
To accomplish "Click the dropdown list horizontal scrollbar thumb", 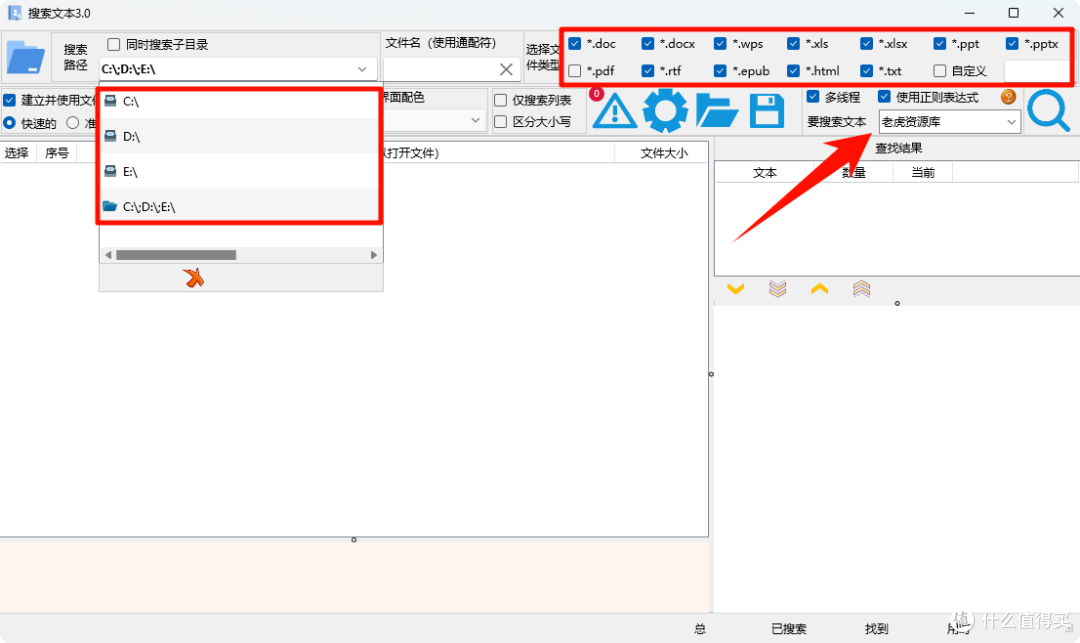I will [176, 255].
